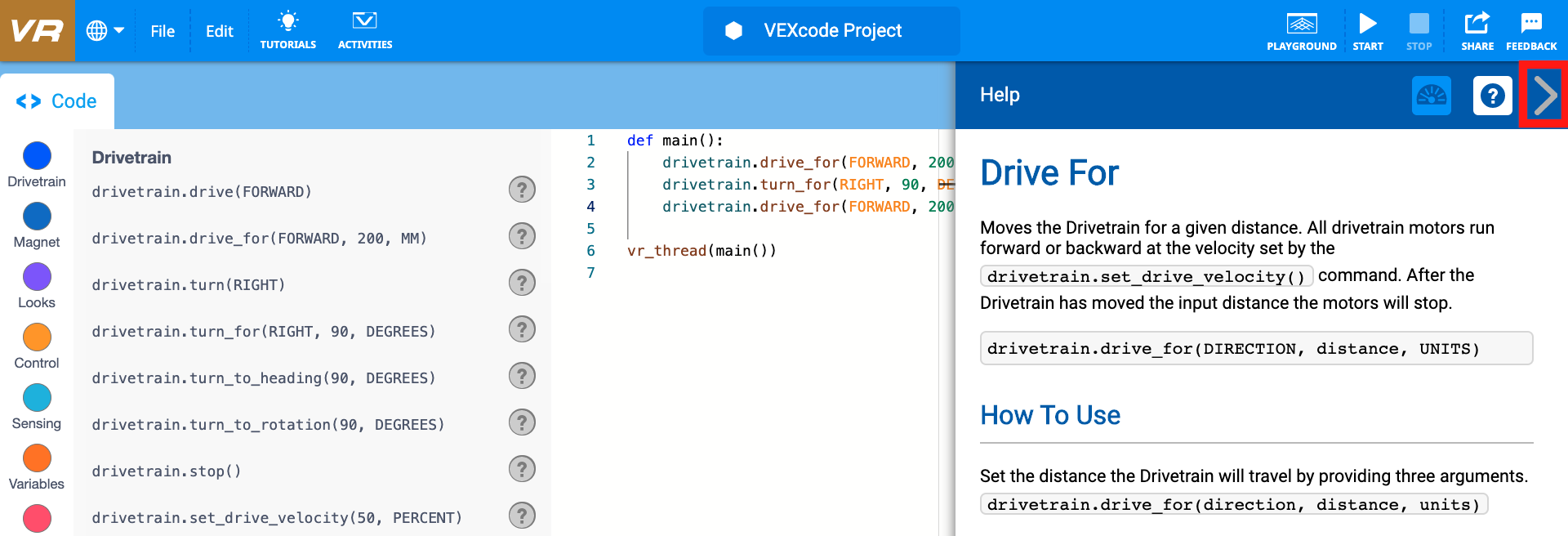Viewport: 1568px width, 536px height.
Task: Open the File menu
Action: pyautogui.click(x=163, y=31)
